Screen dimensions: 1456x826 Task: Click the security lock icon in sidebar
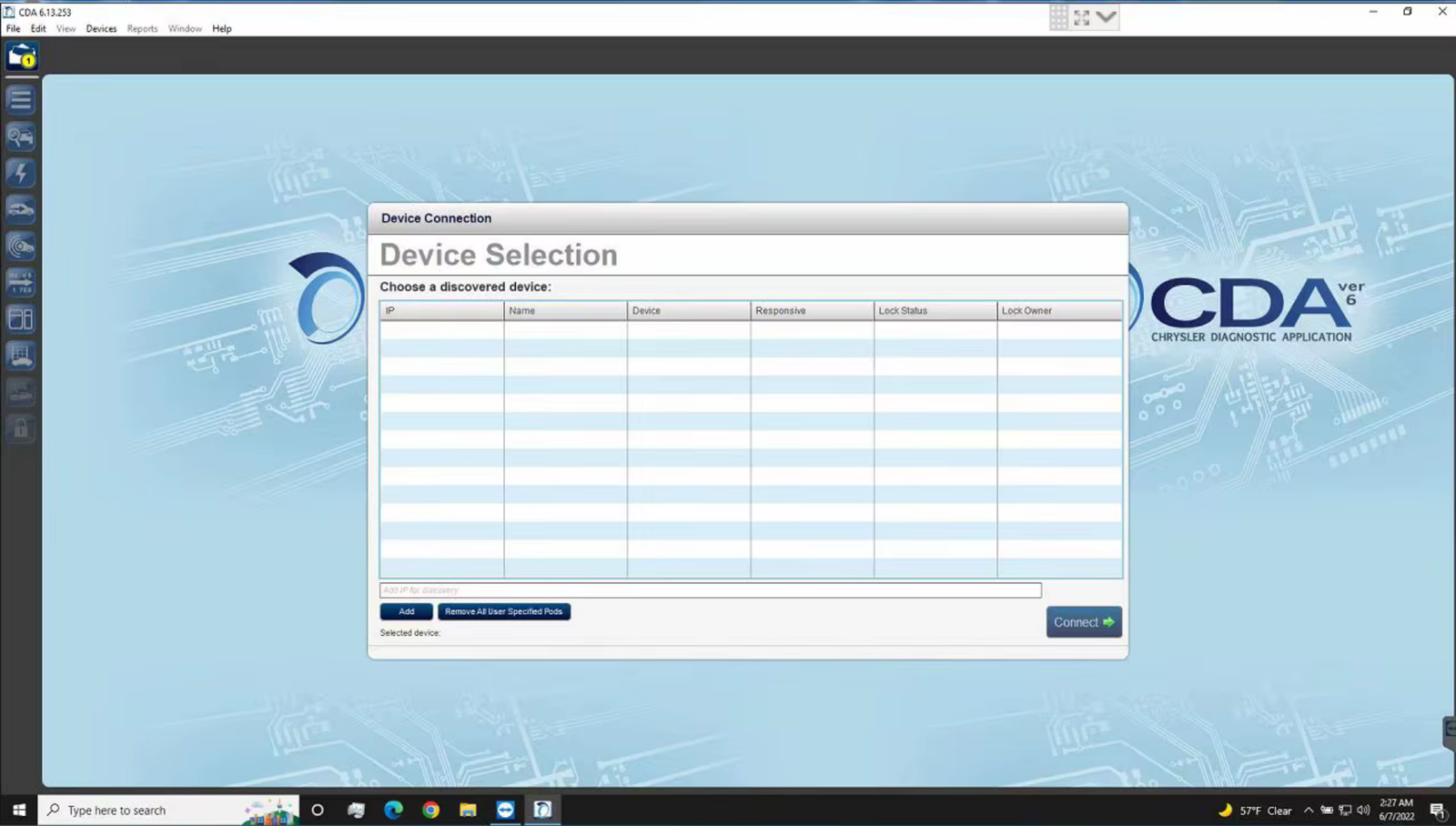coord(20,428)
